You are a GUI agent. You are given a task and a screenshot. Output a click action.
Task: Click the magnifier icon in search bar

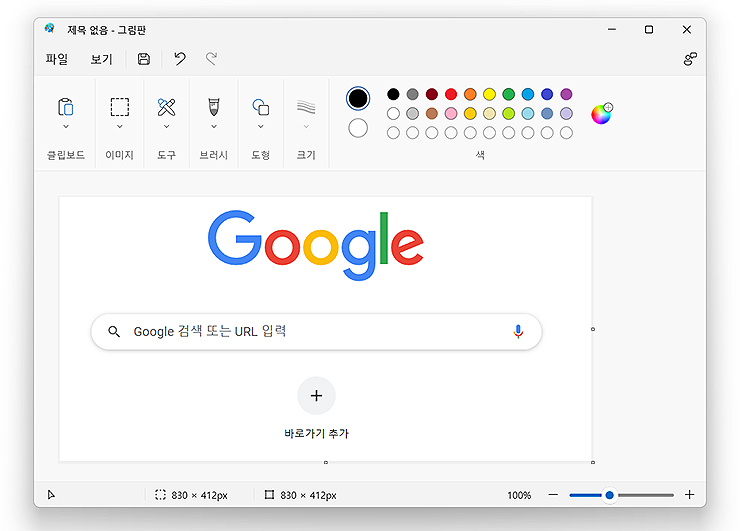tap(114, 331)
